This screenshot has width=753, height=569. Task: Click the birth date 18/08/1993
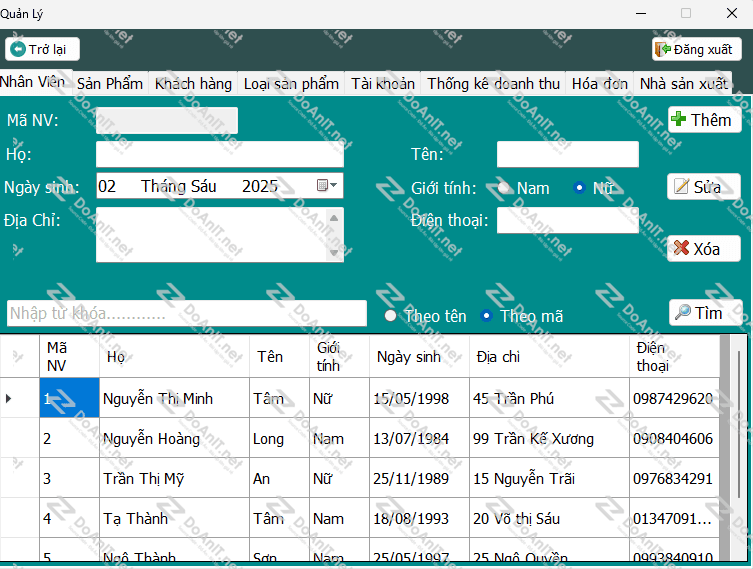coord(419,518)
